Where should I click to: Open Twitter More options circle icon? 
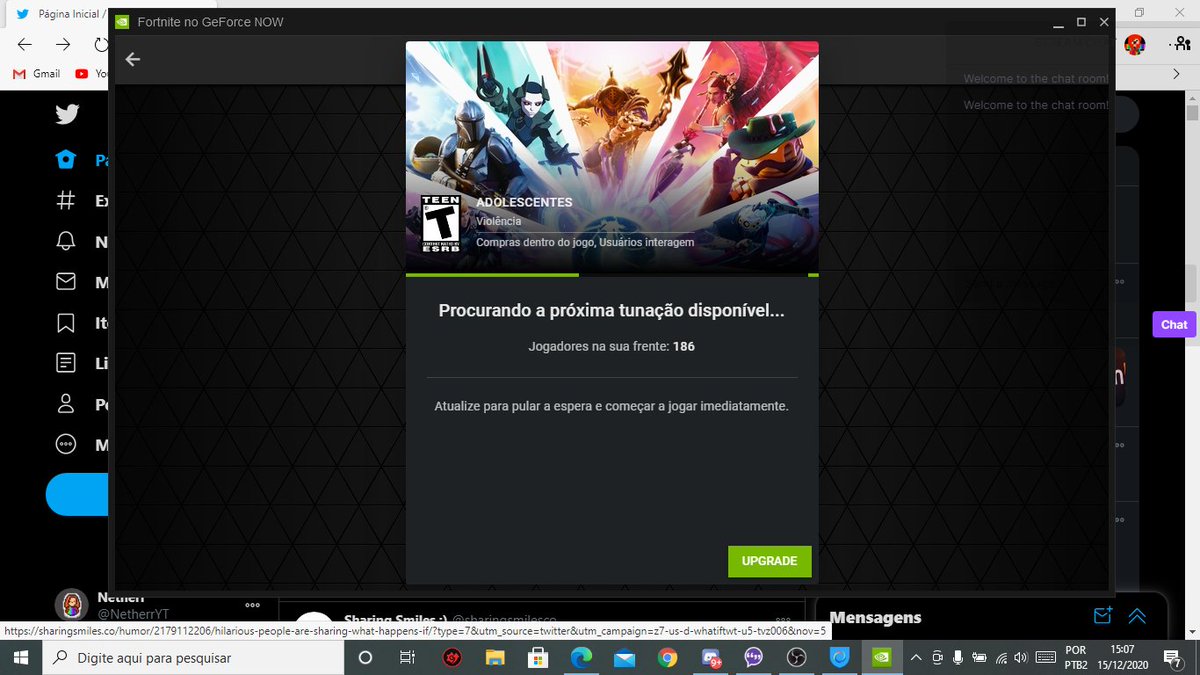pos(66,444)
